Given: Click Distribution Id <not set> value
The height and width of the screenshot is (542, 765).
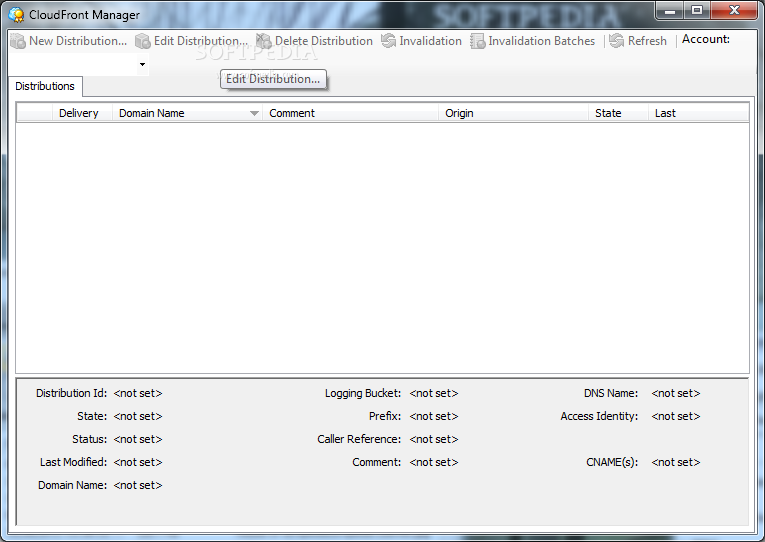Looking at the screenshot, I should [138, 393].
